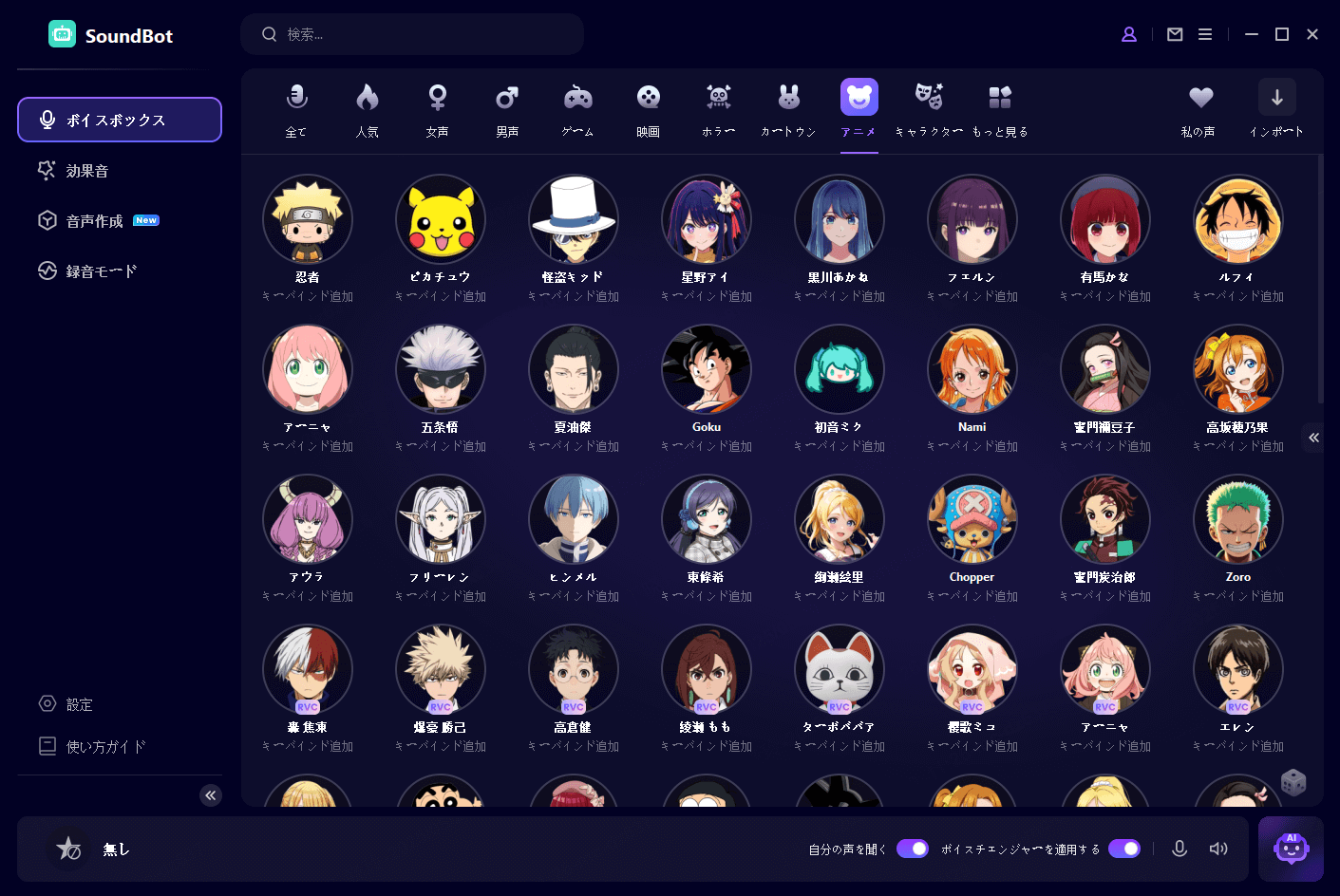Toggle ボイスチェンジャーを適用する switch
The width and height of the screenshot is (1340, 896).
[x=1124, y=849]
